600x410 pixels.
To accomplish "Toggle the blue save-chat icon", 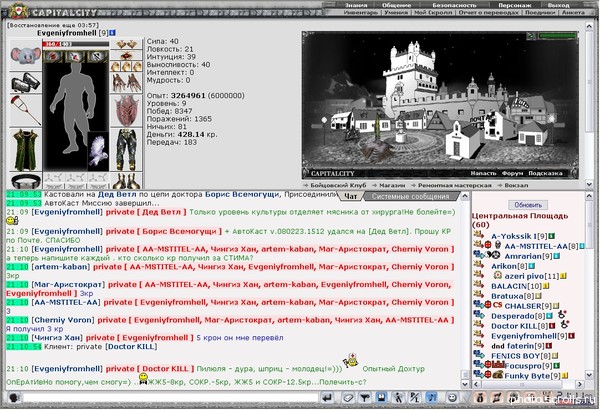I will 382,398.
